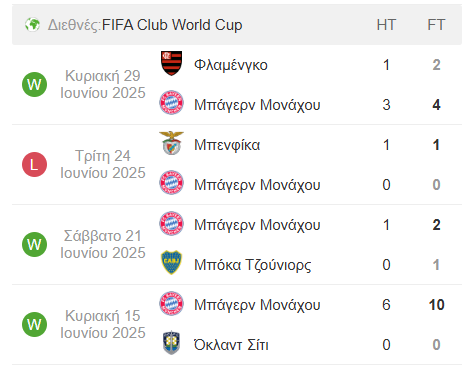The height and width of the screenshot is (370, 474).
Task: Open the FIFA Club World Cup link
Action: pos(172,25)
